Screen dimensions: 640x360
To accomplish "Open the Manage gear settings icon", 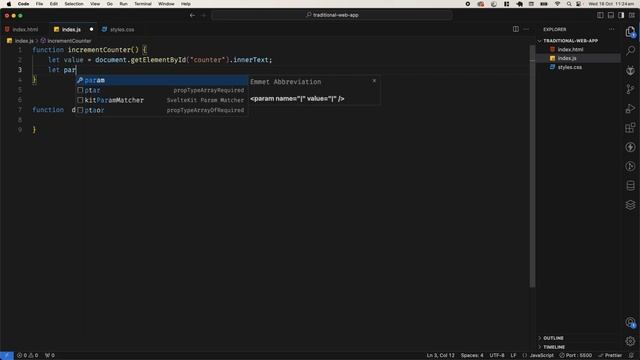I will point(630,341).
